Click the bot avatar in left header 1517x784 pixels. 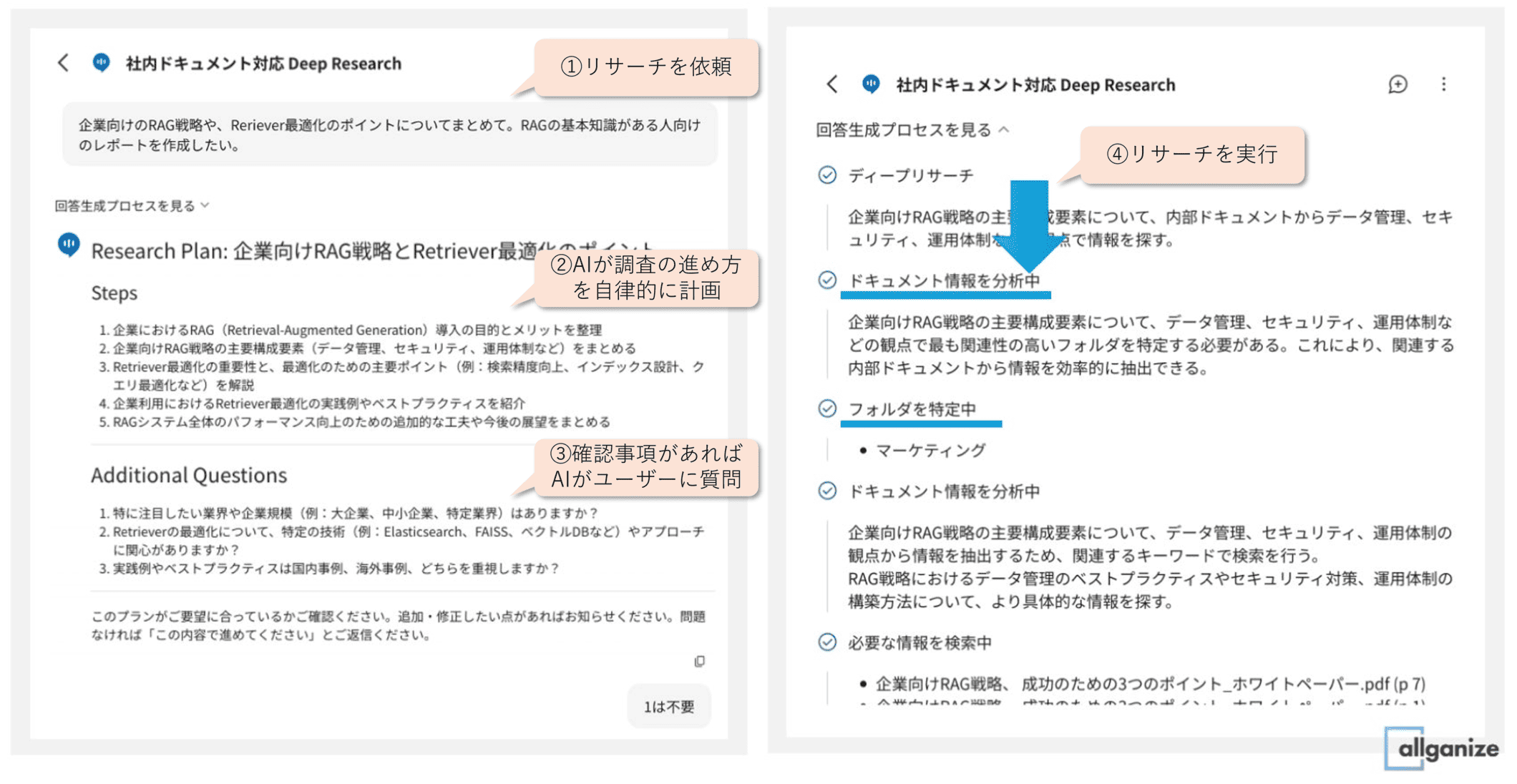pos(102,63)
